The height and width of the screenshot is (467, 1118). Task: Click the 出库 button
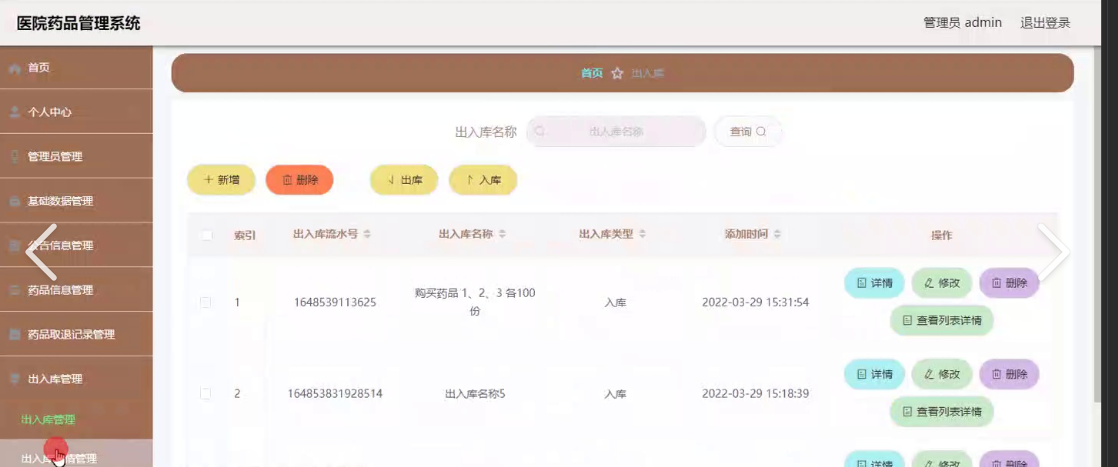tap(404, 180)
